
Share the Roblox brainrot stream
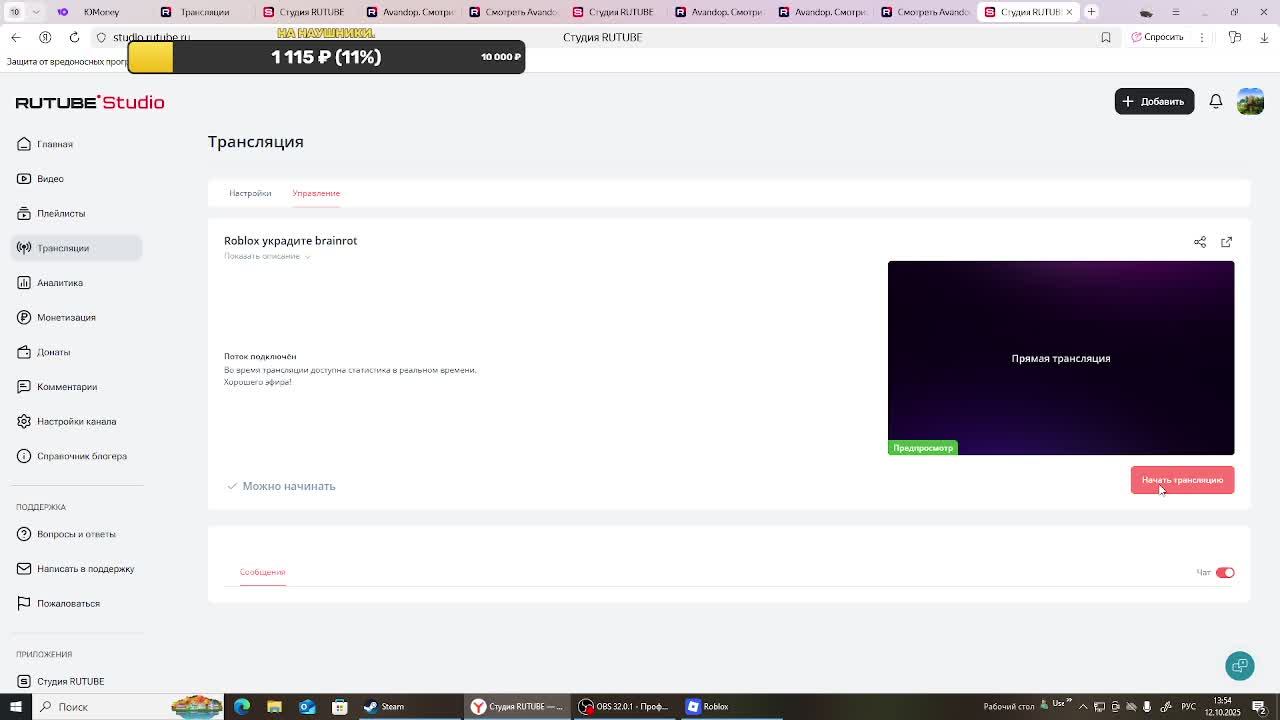click(x=1200, y=242)
